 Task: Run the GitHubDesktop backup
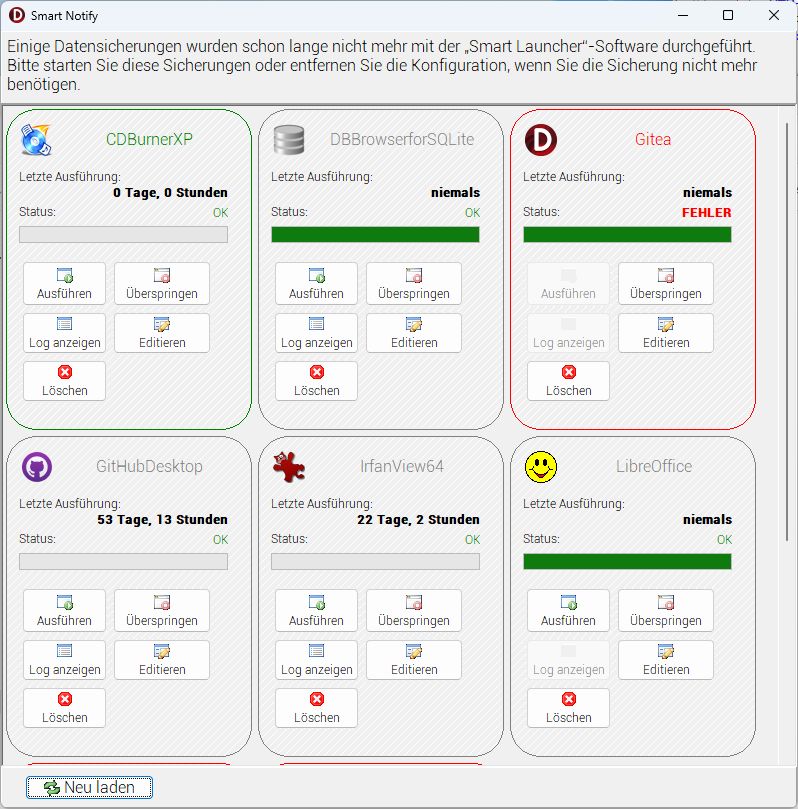(64, 610)
